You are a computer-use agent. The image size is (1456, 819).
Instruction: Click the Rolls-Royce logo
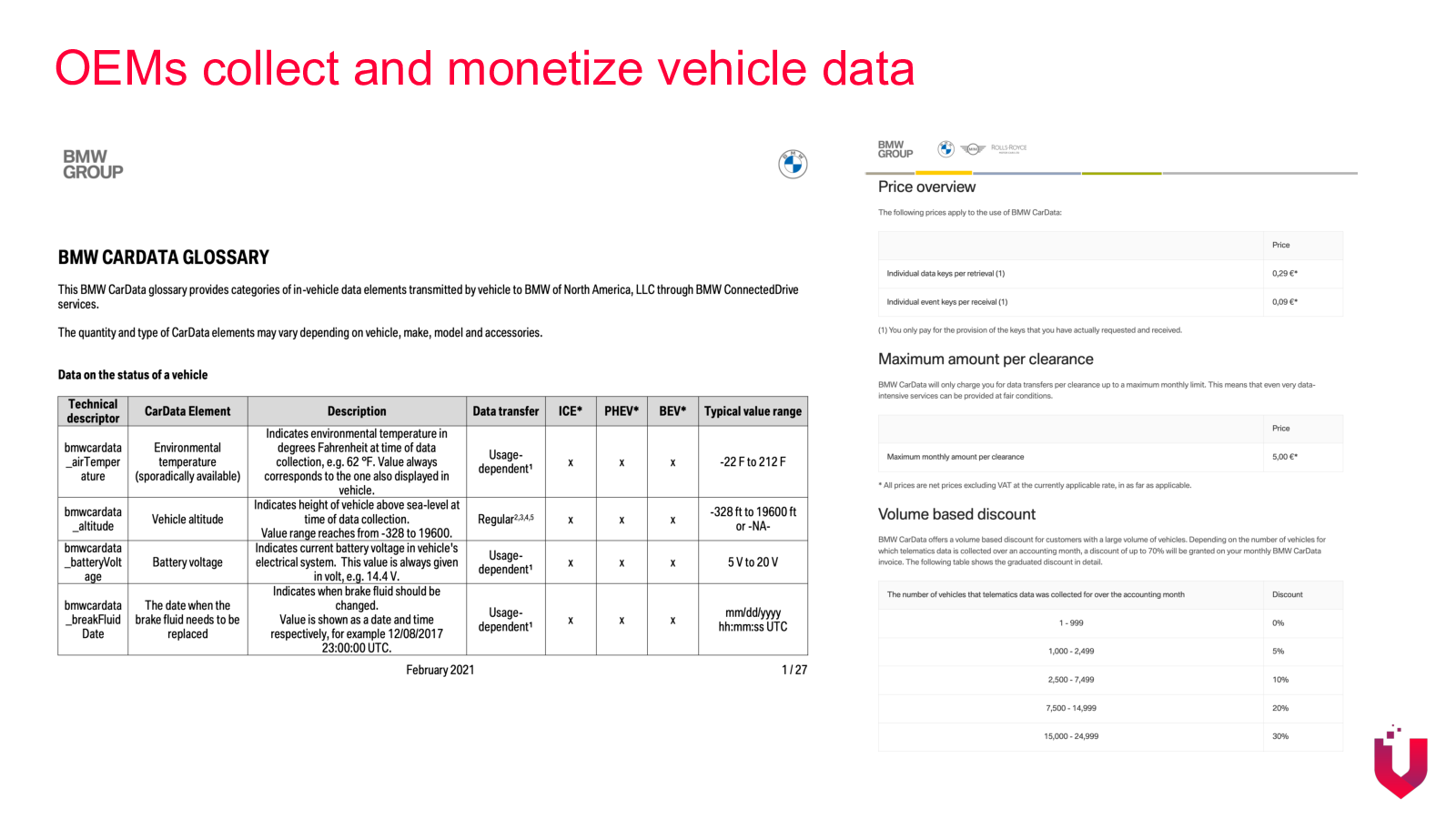point(1008,147)
